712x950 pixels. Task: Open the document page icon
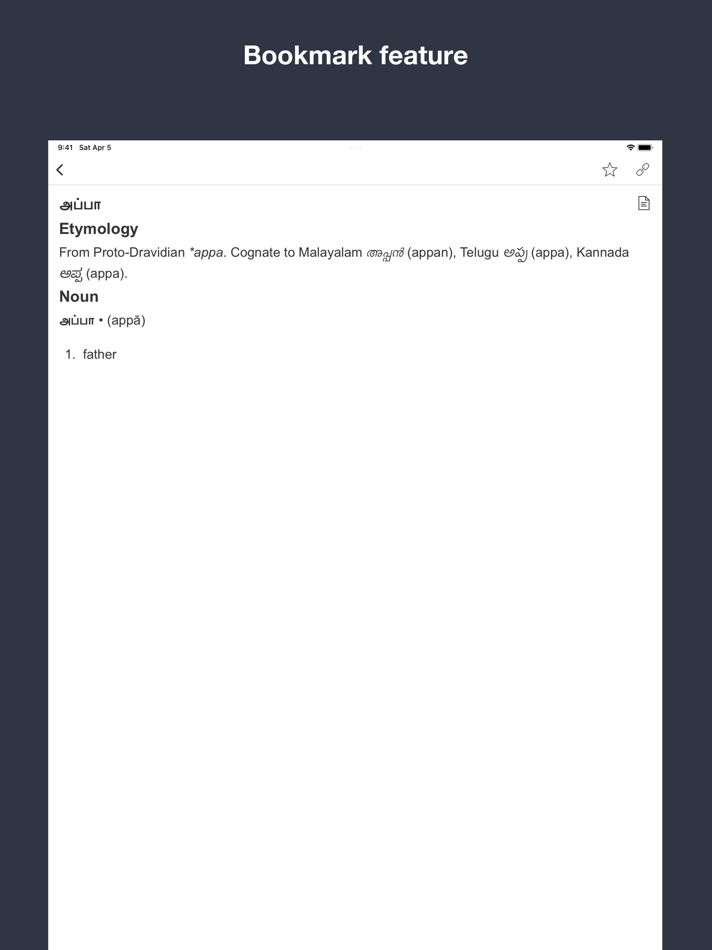click(x=644, y=203)
